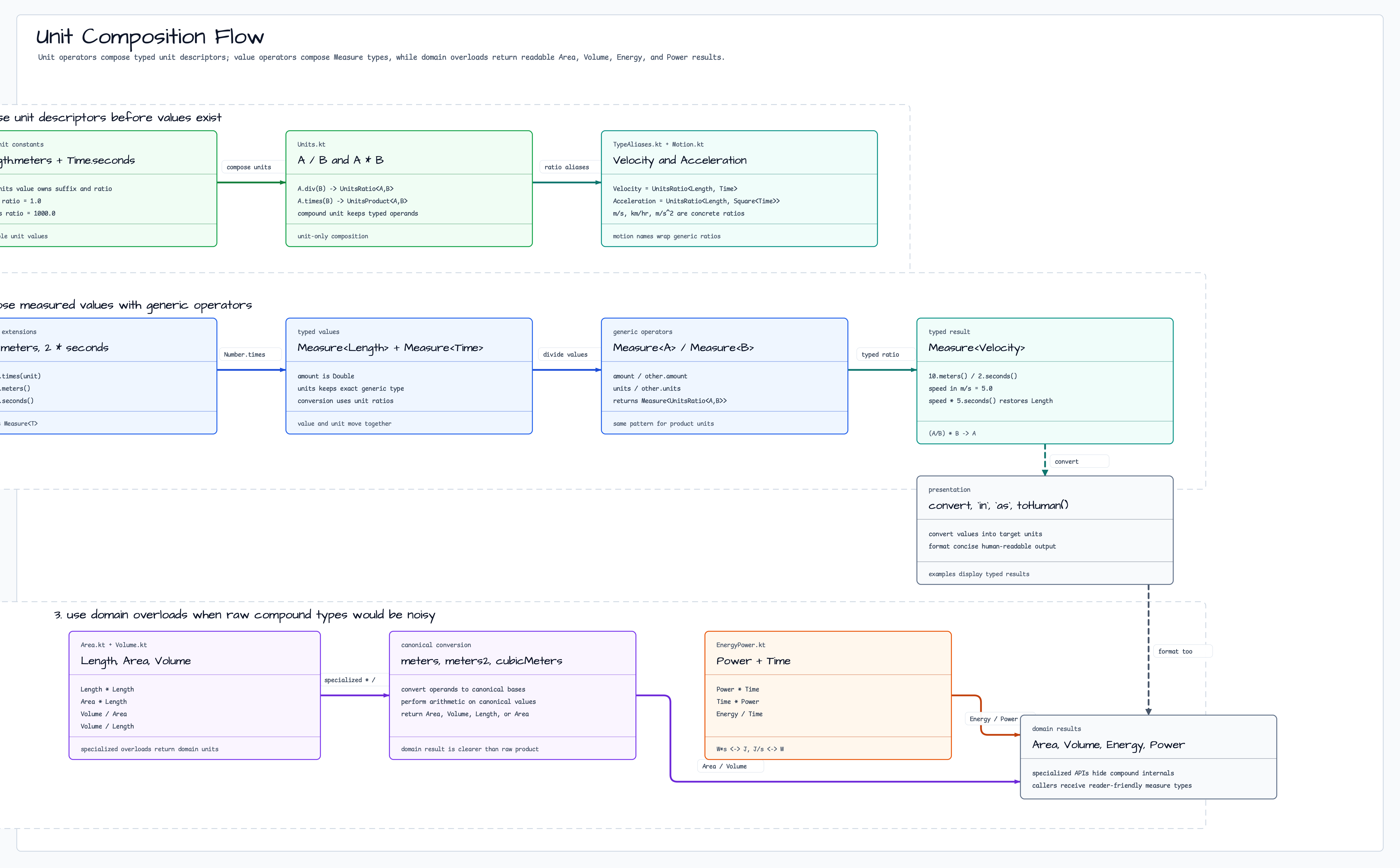Select 'returns Measure<UnitsRatio<A,B>>' line

[670, 401]
